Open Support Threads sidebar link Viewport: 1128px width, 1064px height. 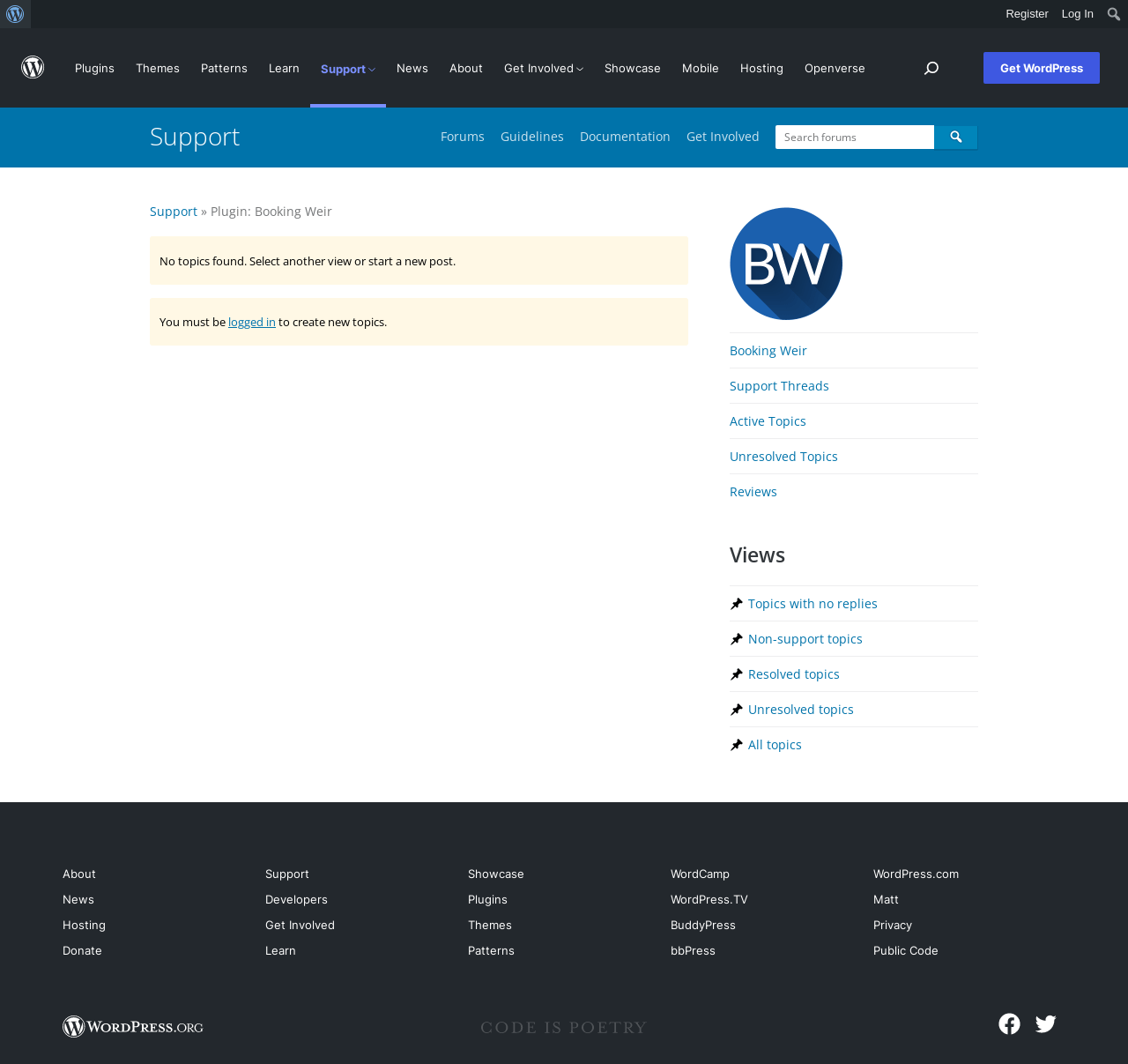click(779, 386)
